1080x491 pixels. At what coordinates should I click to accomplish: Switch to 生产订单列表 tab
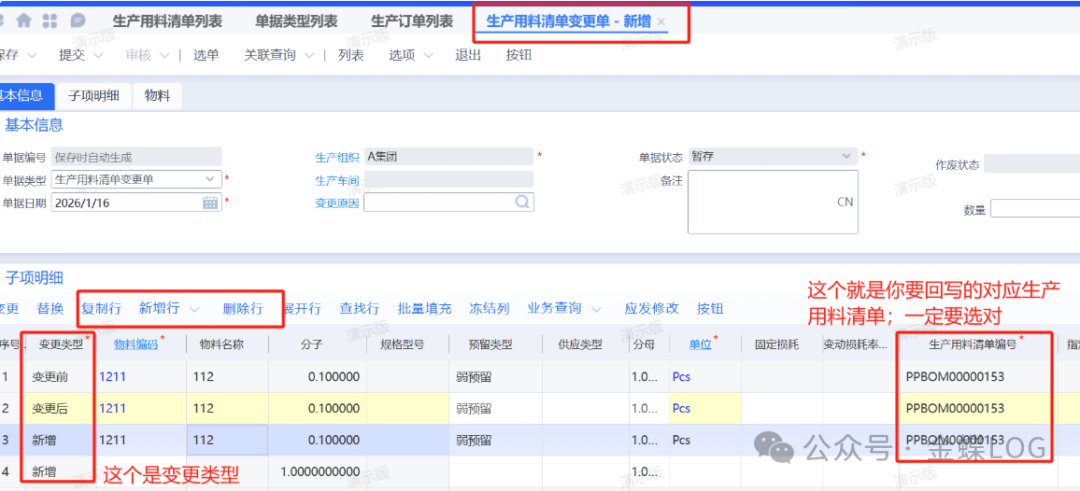[411, 21]
